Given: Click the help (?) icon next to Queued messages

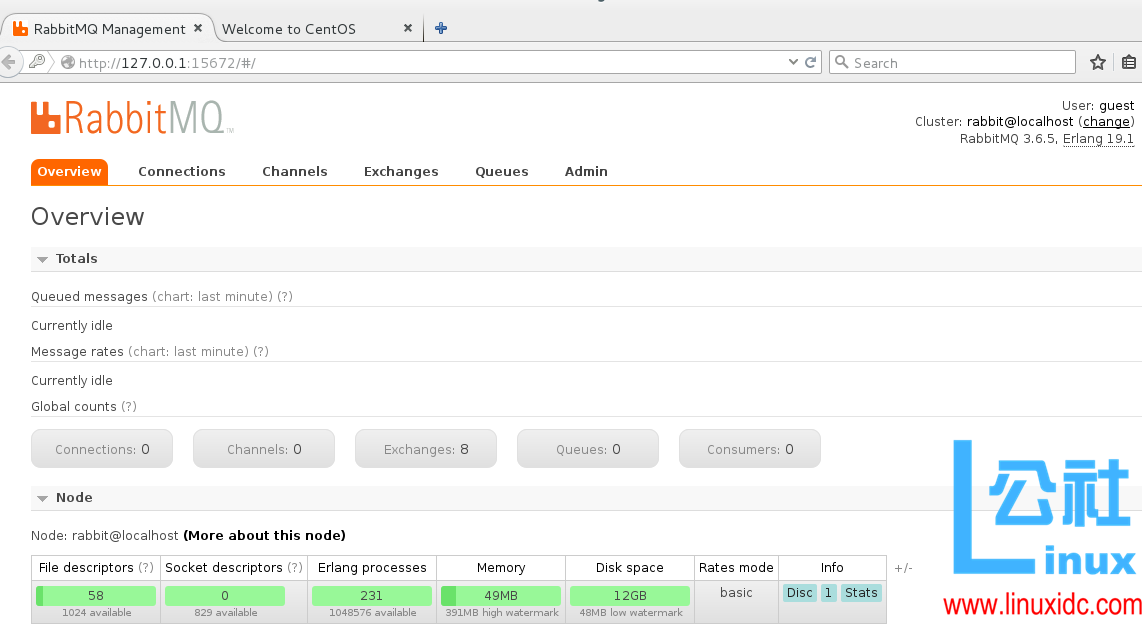Looking at the screenshot, I should (x=287, y=296).
